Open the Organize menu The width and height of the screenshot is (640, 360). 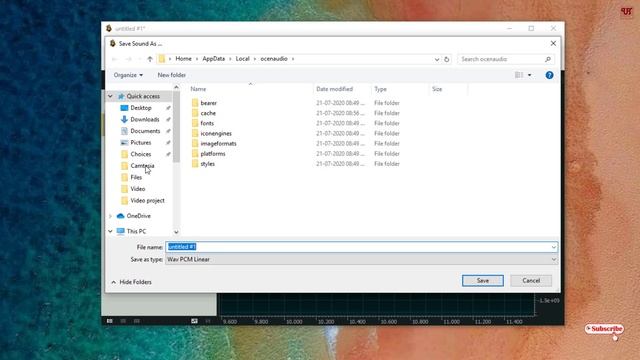[x=128, y=75]
